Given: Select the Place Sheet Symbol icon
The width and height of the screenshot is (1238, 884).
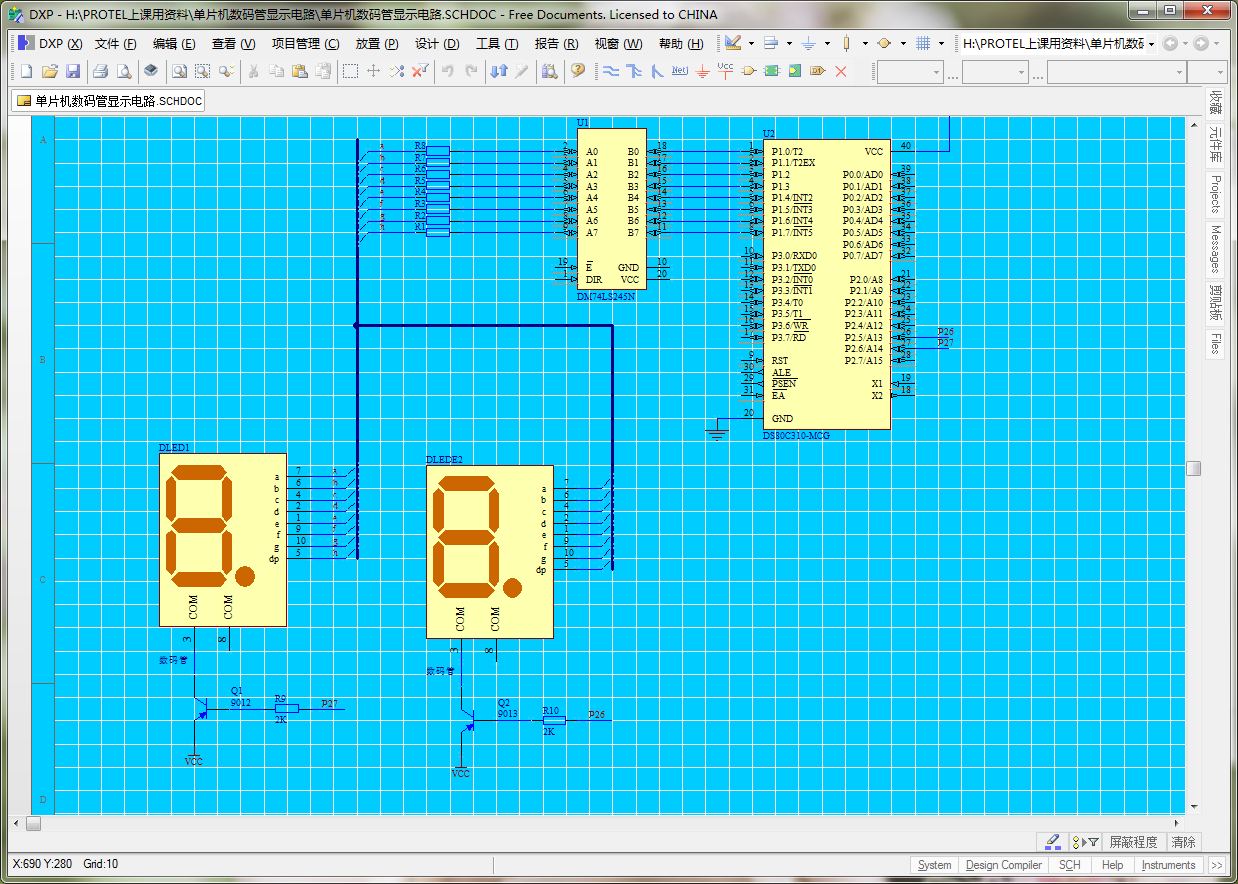Looking at the screenshot, I should point(772,71).
